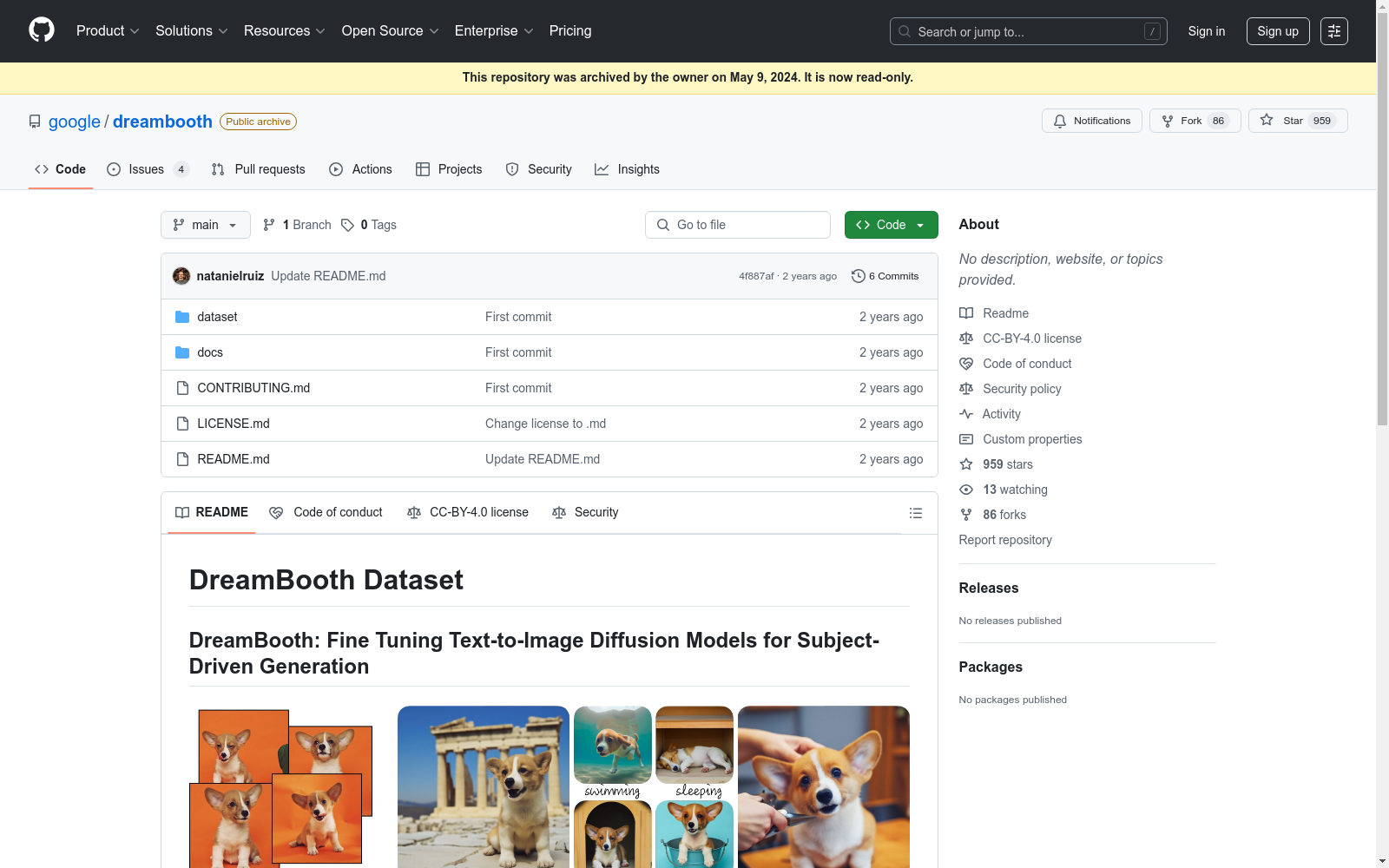Click the Sign up button
Viewport: 1389px width, 868px height.
(x=1278, y=31)
